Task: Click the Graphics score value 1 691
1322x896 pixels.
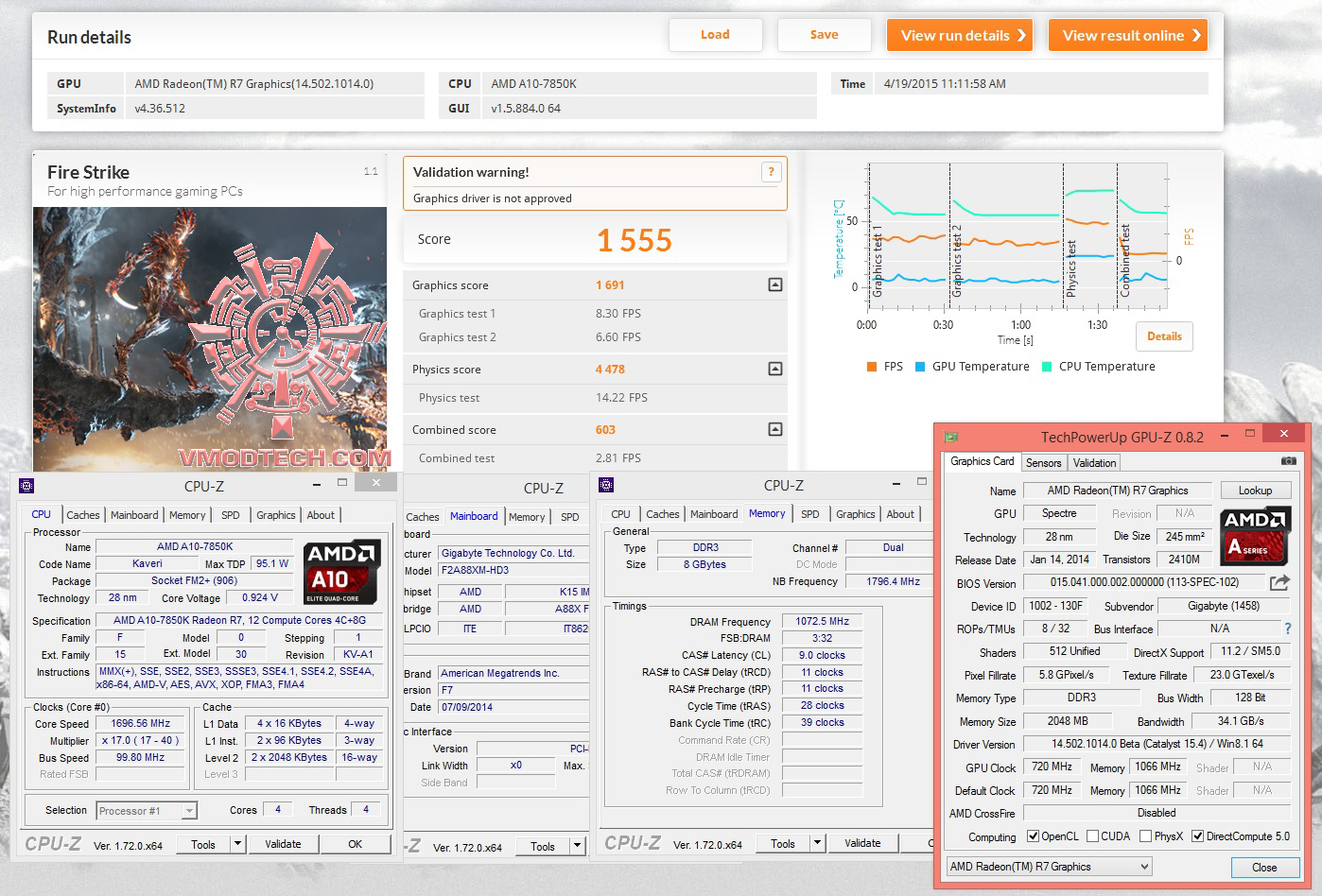Action: tap(610, 284)
